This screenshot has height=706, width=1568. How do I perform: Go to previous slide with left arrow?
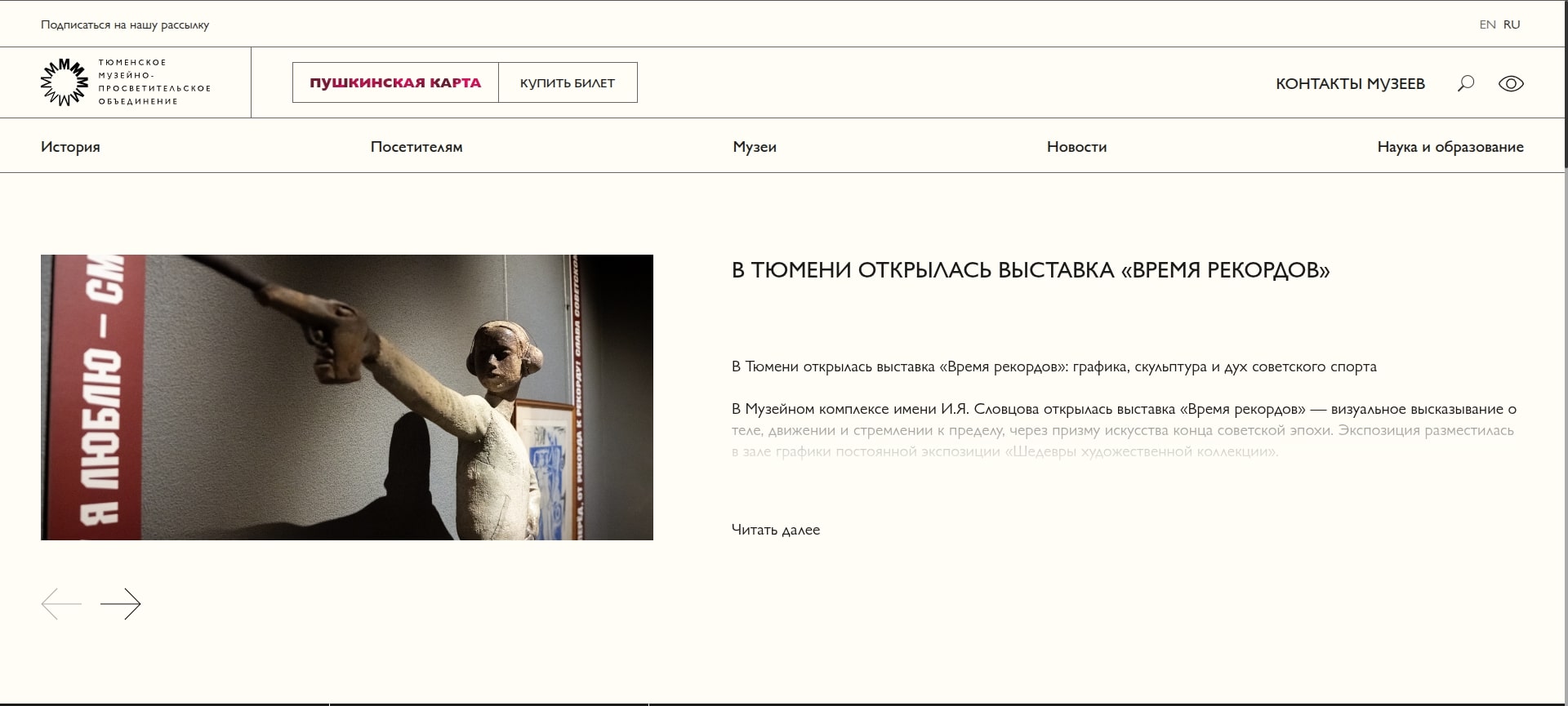(61, 604)
